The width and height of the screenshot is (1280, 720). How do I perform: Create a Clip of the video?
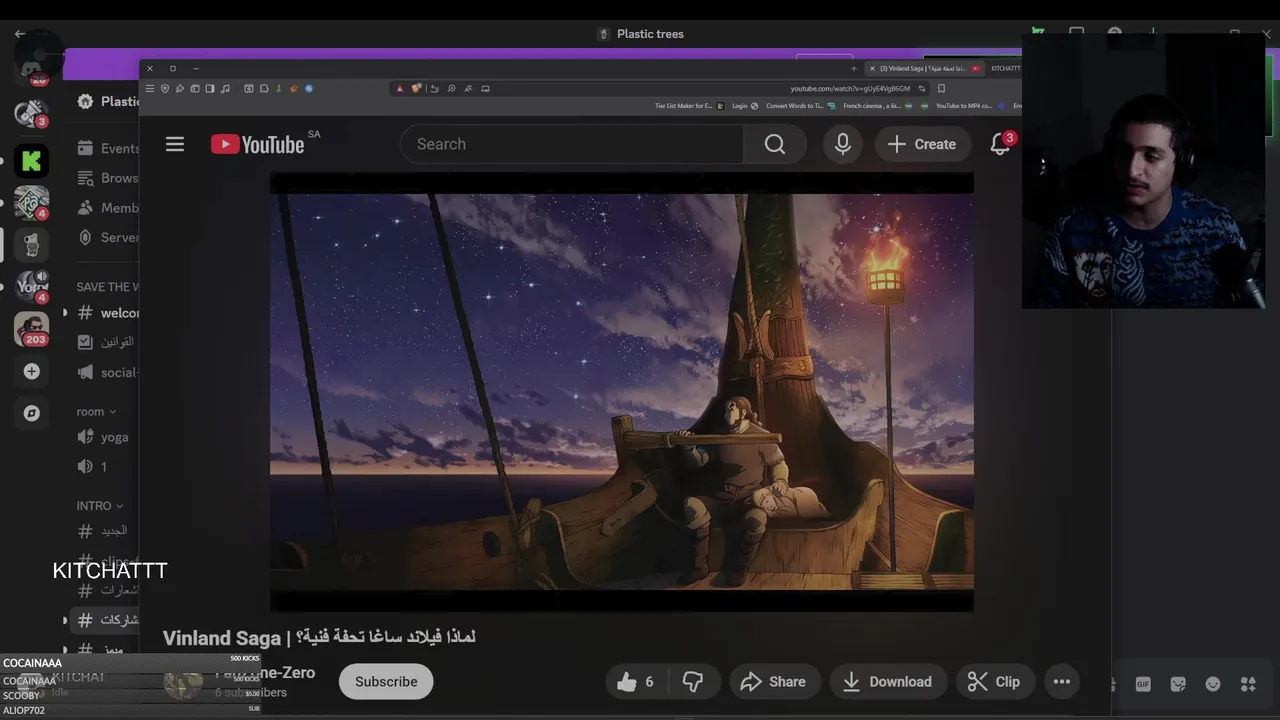pyautogui.click(x=994, y=682)
